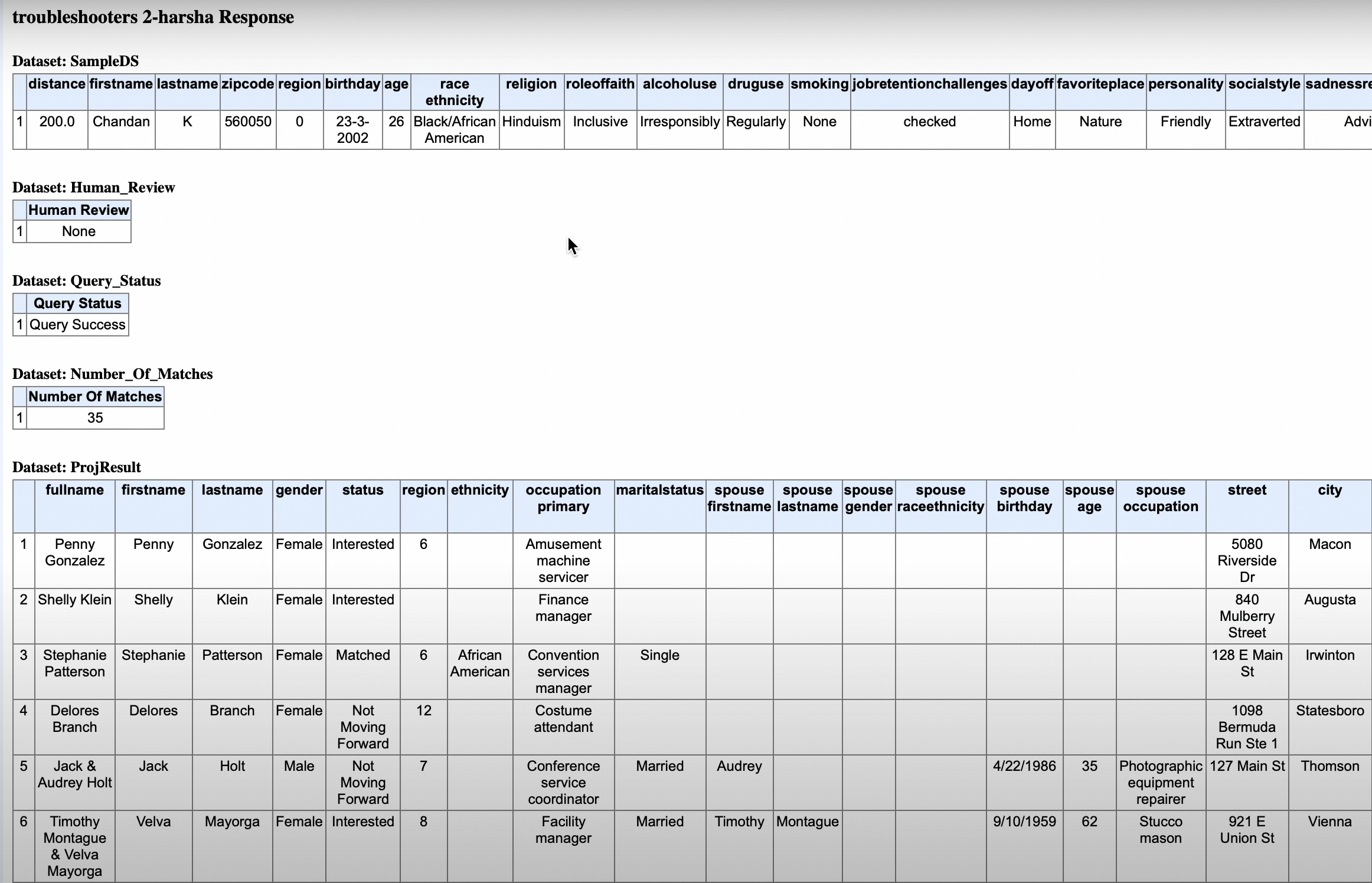This screenshot has width=1372, height=883.
Task: Click the 'troubleshooters 2-harsha Response' page title
Action: (153, 17)
